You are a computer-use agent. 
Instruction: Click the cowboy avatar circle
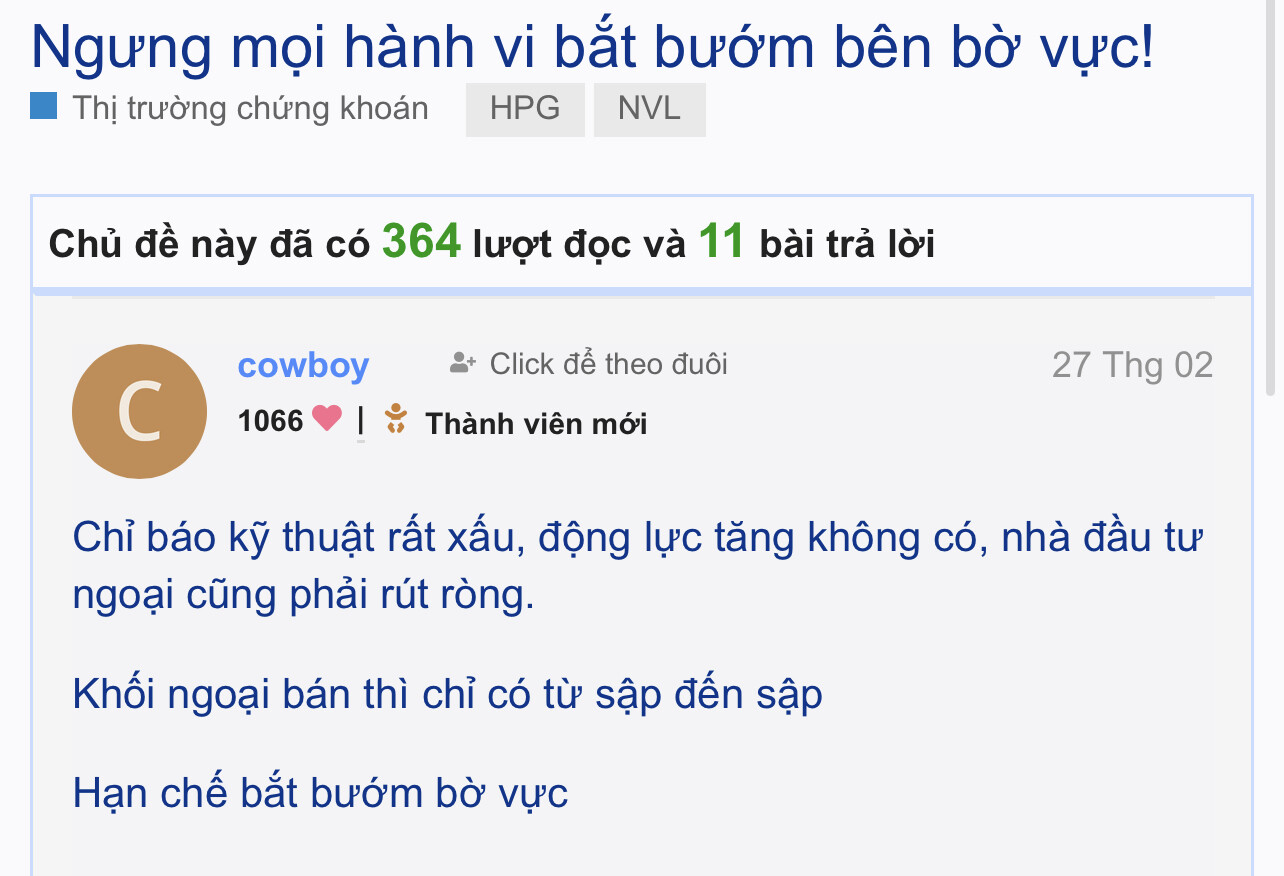coord(139,411)
